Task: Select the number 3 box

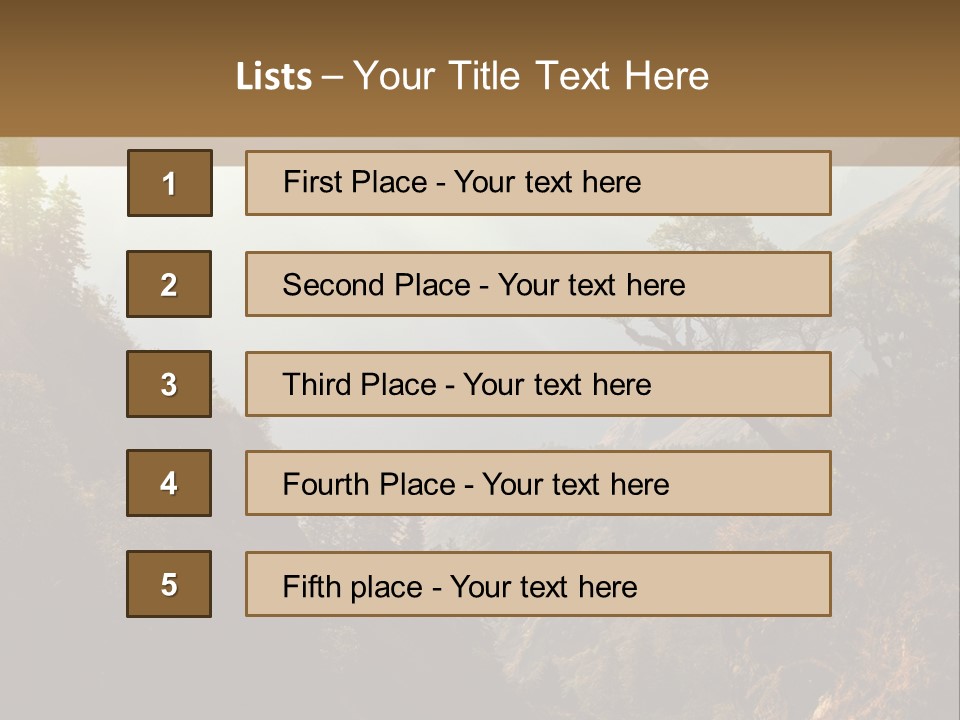Action: pyautogui.click(x=169, y=384)
